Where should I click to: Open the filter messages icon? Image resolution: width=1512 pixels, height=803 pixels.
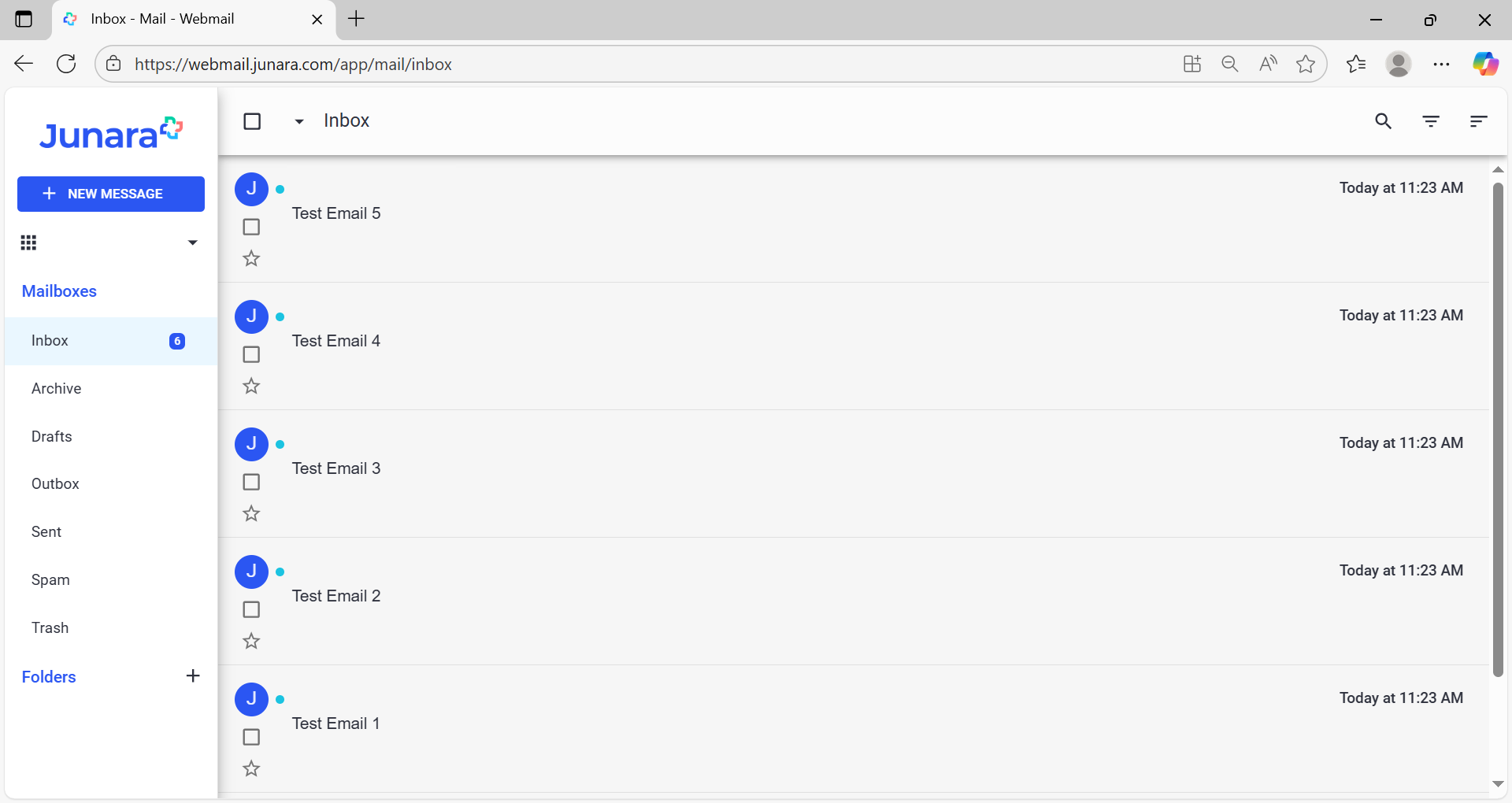(x=1431, y=121)
